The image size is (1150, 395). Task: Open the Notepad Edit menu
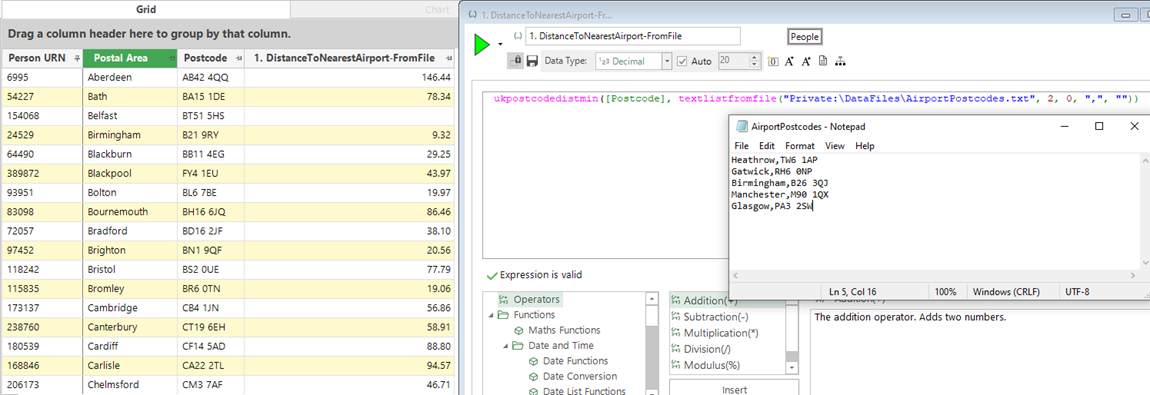click(767, 146)
